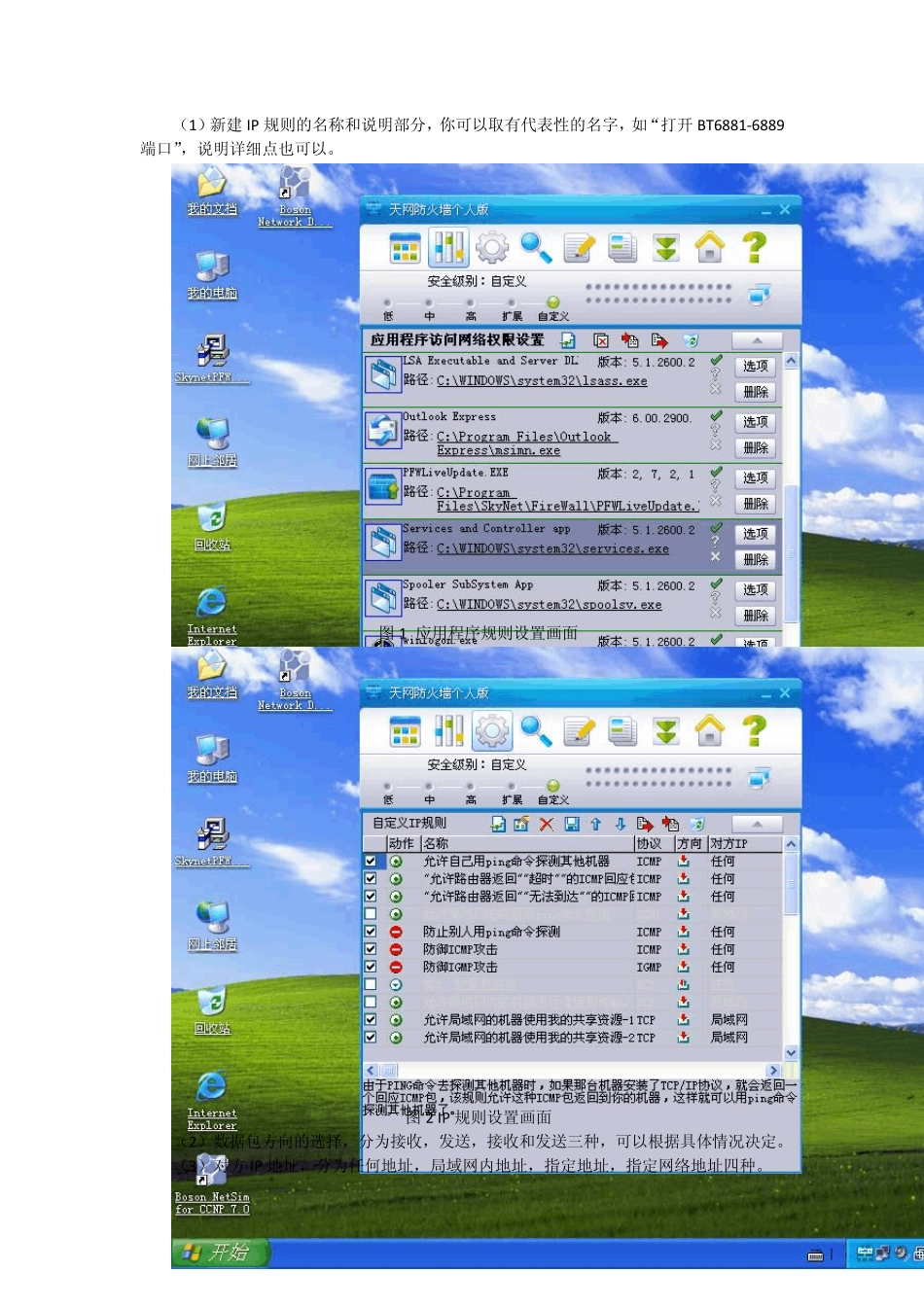
Task: Sort IP rules by 动作 column header
Action: click(403, 843)
